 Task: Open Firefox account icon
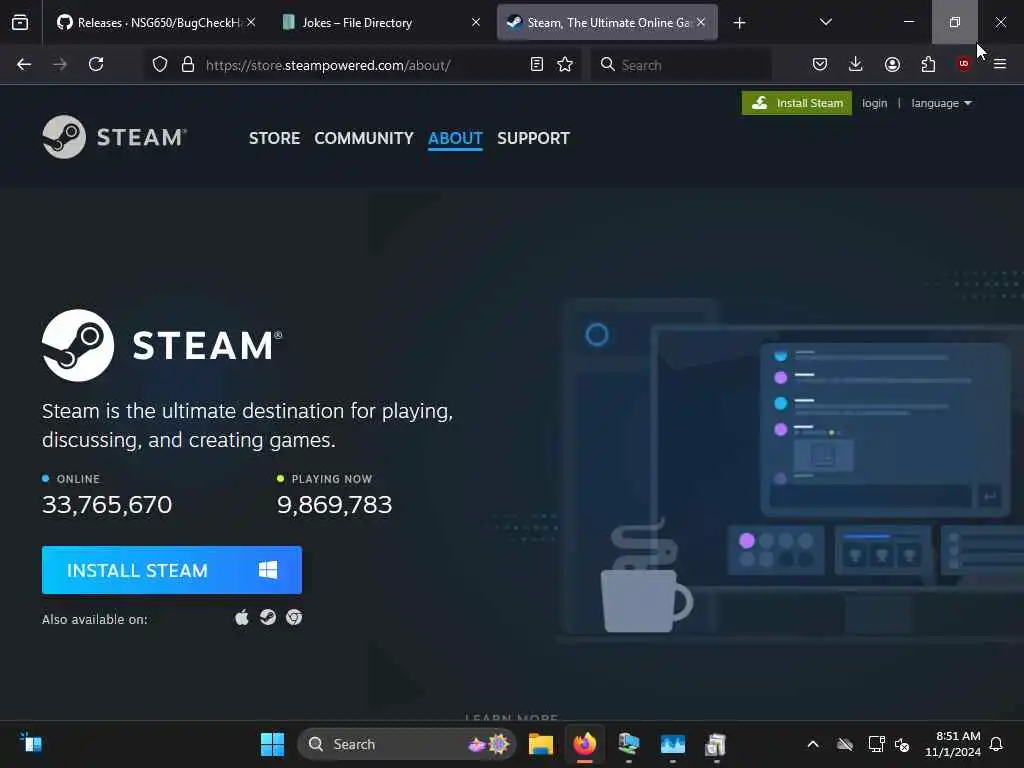[x=892, y=65]
